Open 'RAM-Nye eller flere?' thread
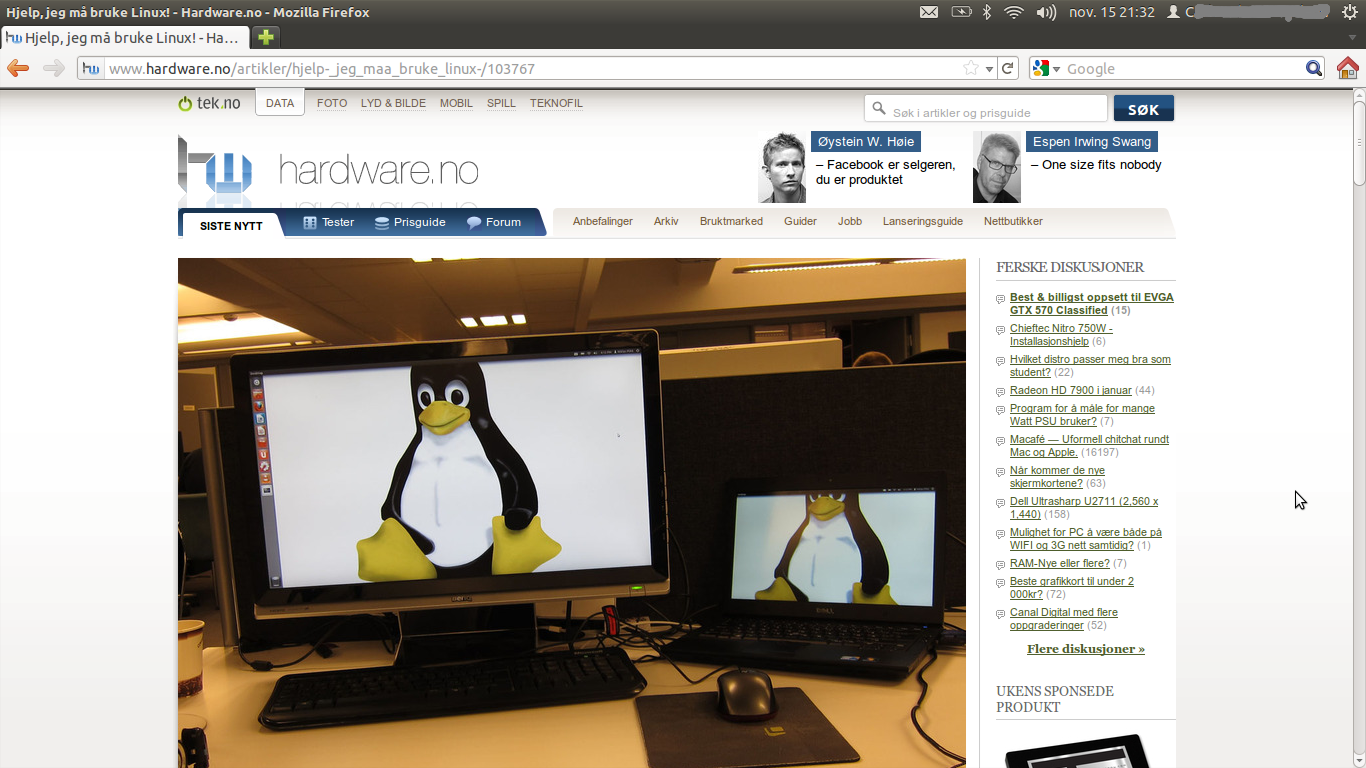1366x768 pixels. (x=1059, y=563)
